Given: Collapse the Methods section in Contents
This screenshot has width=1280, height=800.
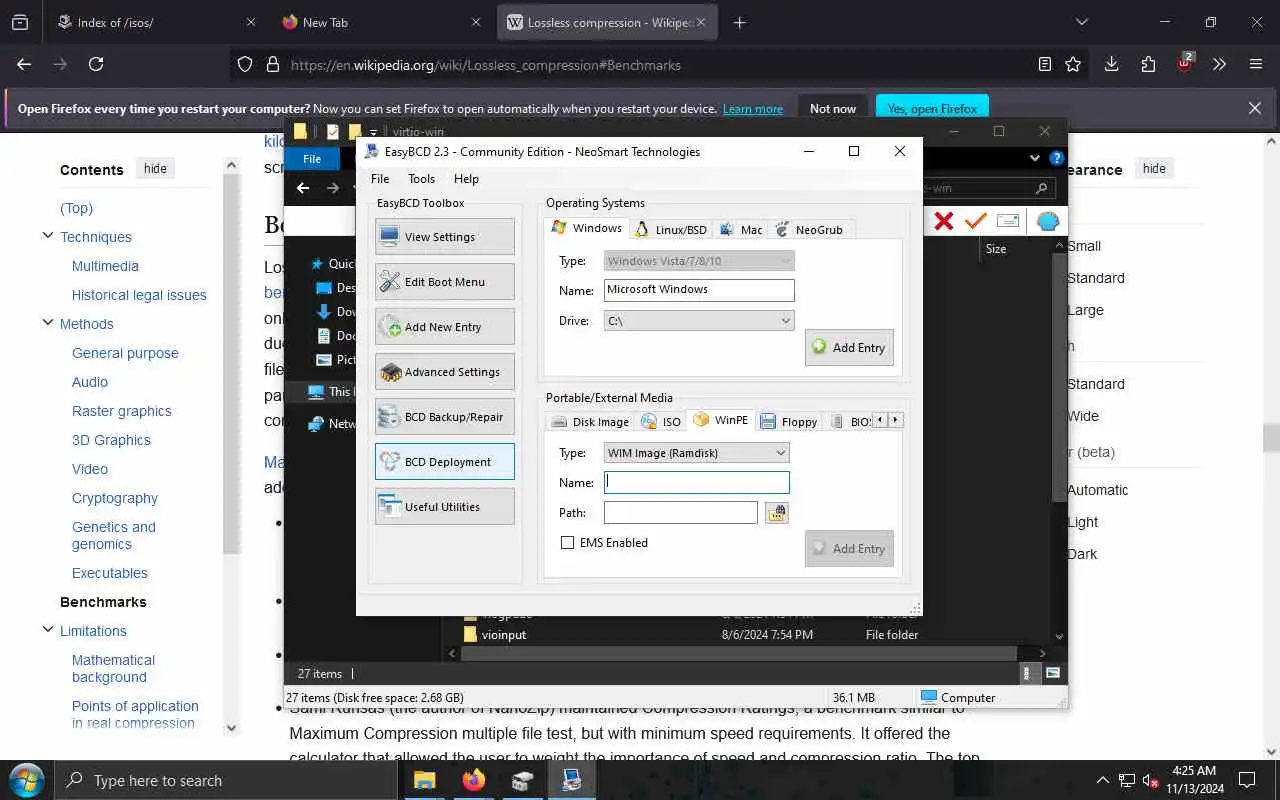Looking at the screenshot, I should pyautogui.click(x=47, y=323).
